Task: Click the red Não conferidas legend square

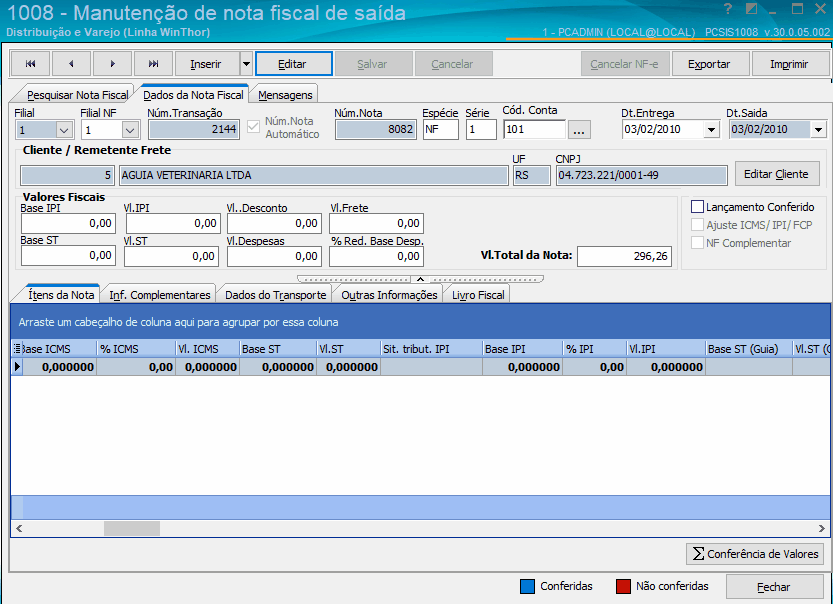Action: (623, 586)
